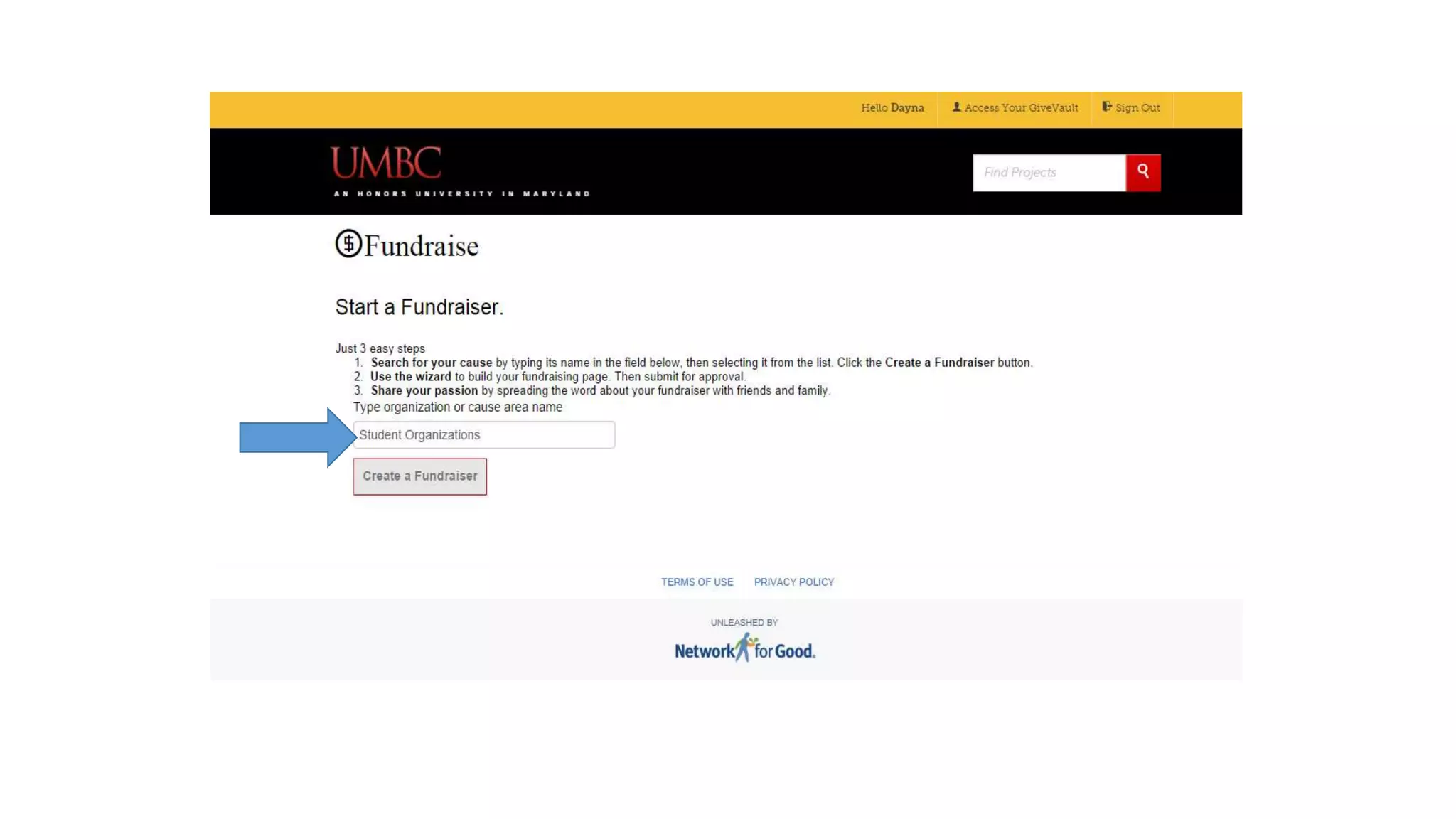The width and height of the screenshot is (1456, 819).
Task: Focus the Find Projects search field
Action: [1049, 173]
